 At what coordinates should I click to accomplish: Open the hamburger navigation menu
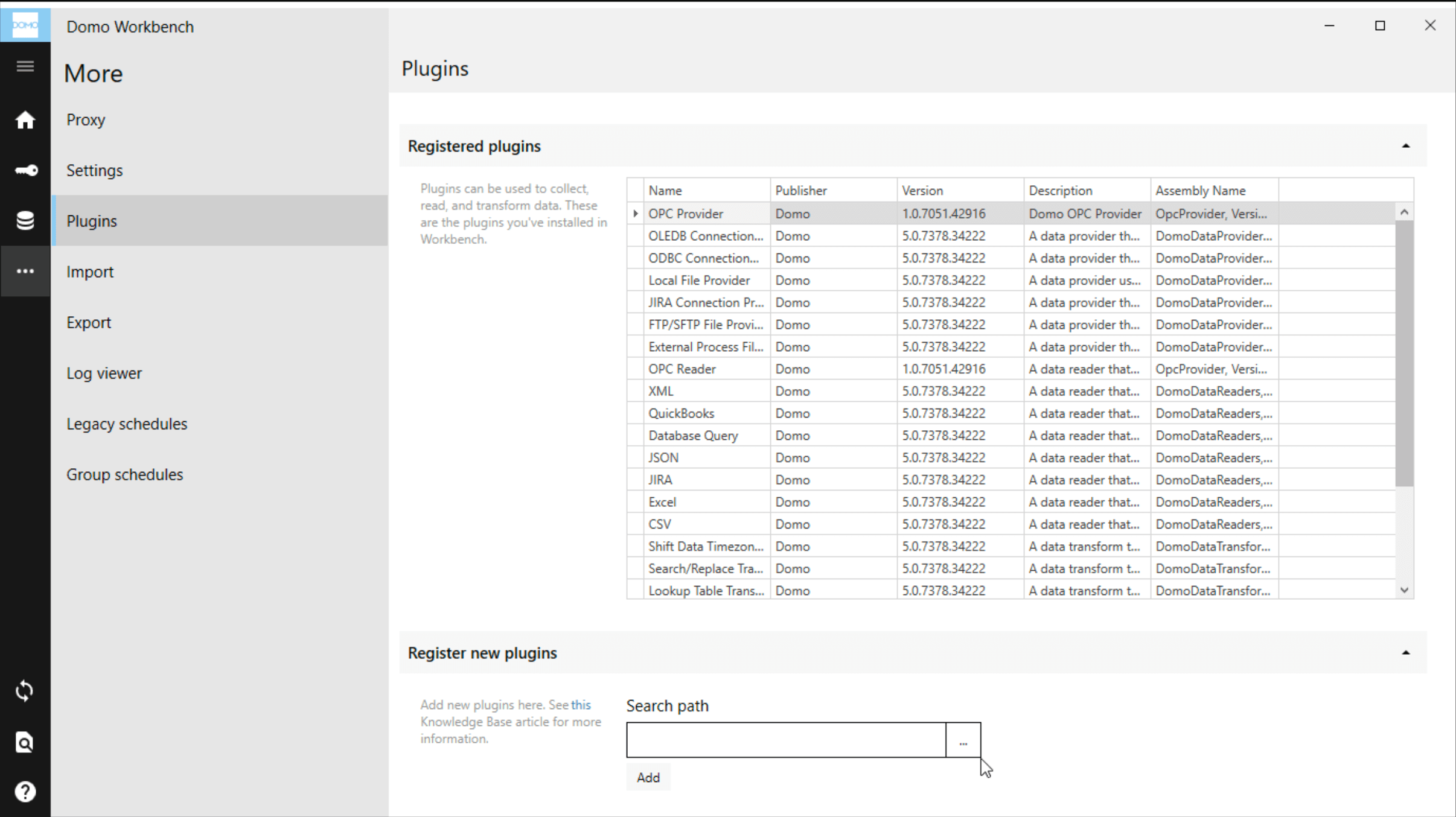tap(25, 66)
